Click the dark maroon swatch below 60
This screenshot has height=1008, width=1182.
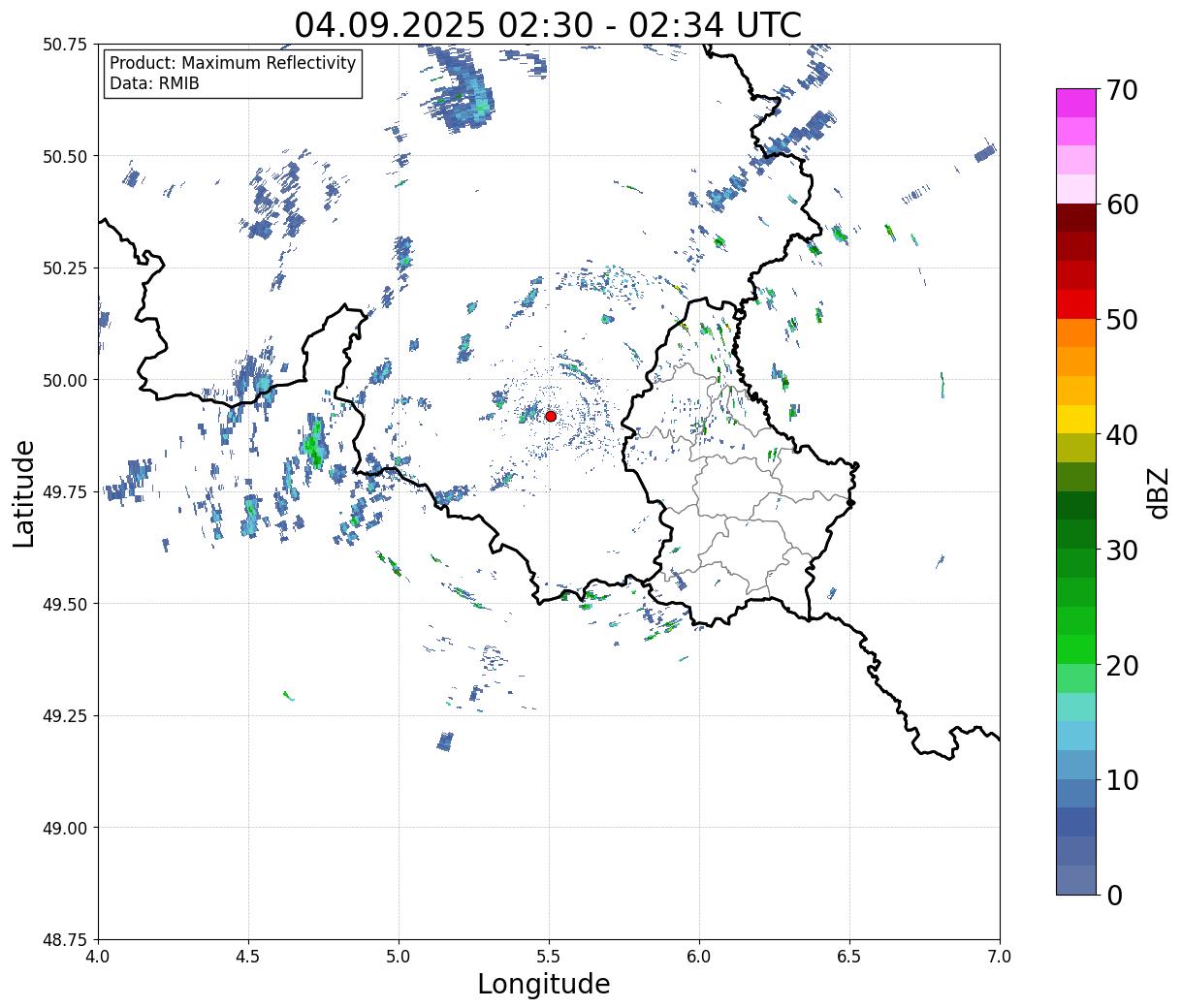tap(1076, 218)
